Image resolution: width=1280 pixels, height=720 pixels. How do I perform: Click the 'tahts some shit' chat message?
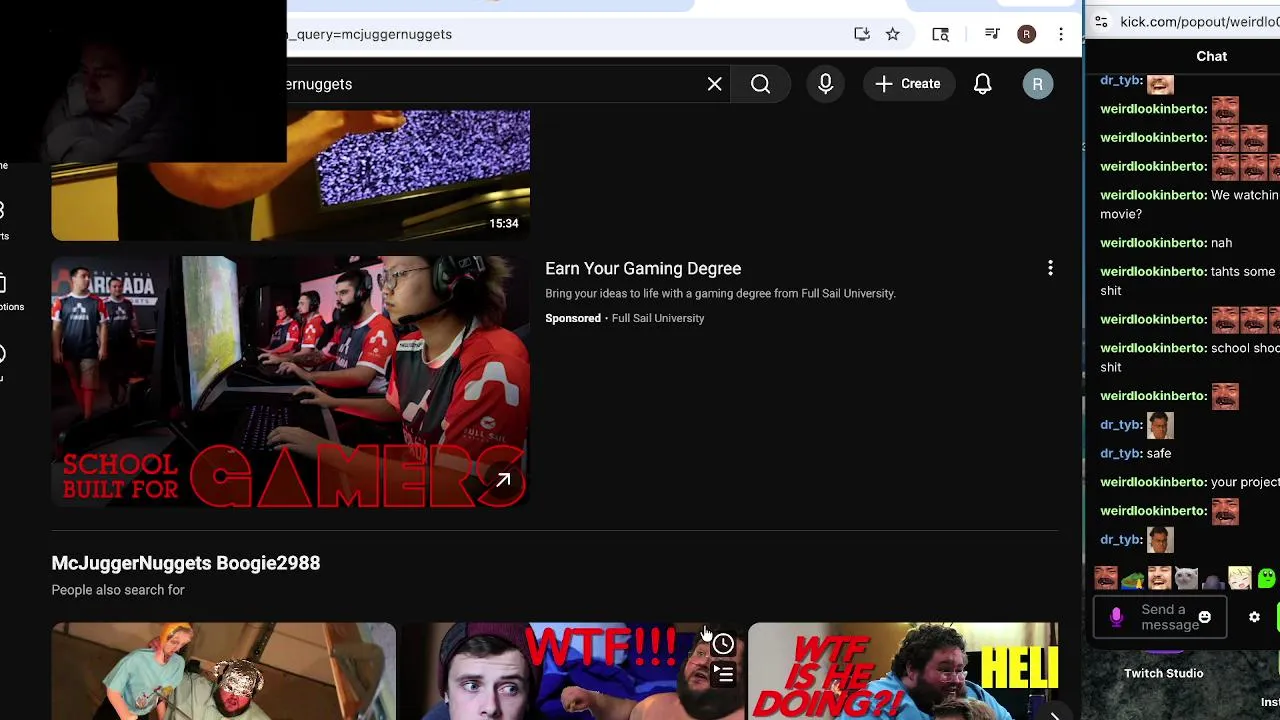pyautogui.click(x=1190, y=281)
